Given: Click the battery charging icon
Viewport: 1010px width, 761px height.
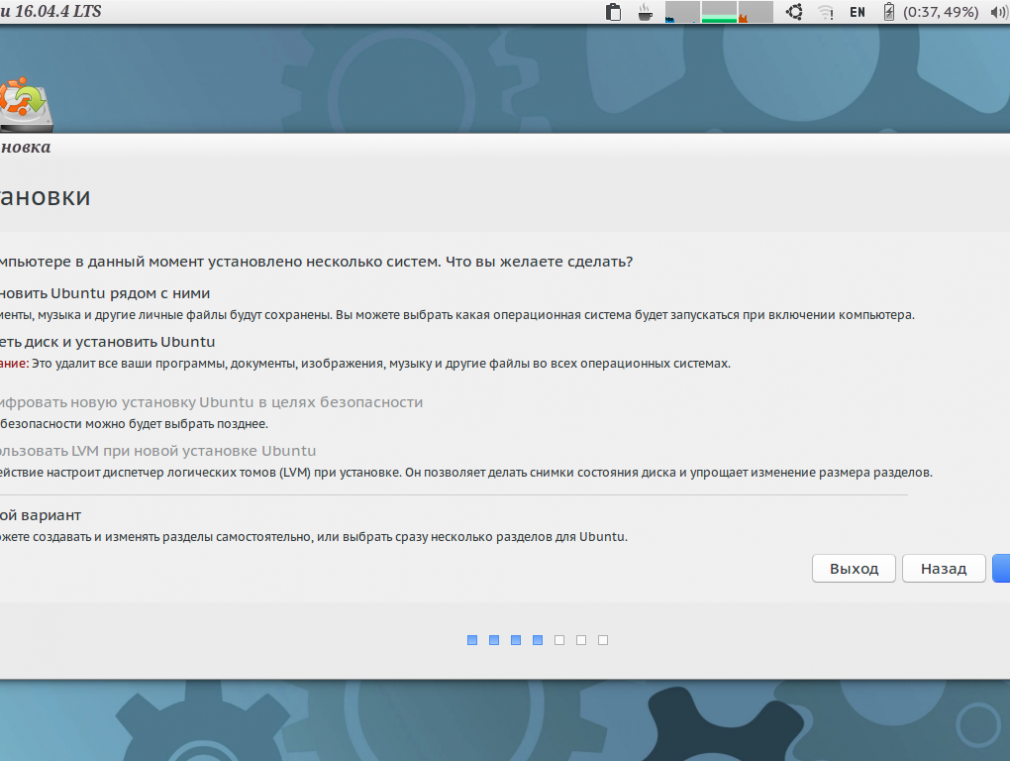Looking at the screenshot, I should pos(889,12).
